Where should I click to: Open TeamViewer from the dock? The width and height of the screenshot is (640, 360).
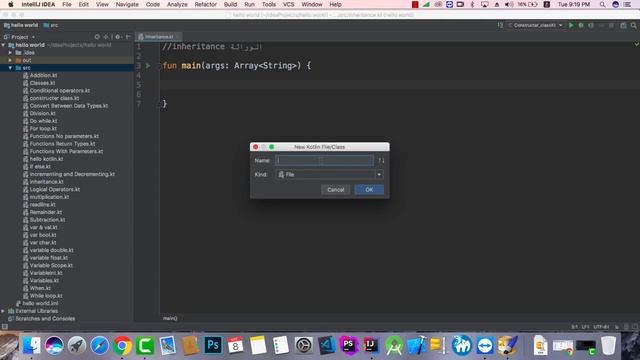tap(484, 345)
